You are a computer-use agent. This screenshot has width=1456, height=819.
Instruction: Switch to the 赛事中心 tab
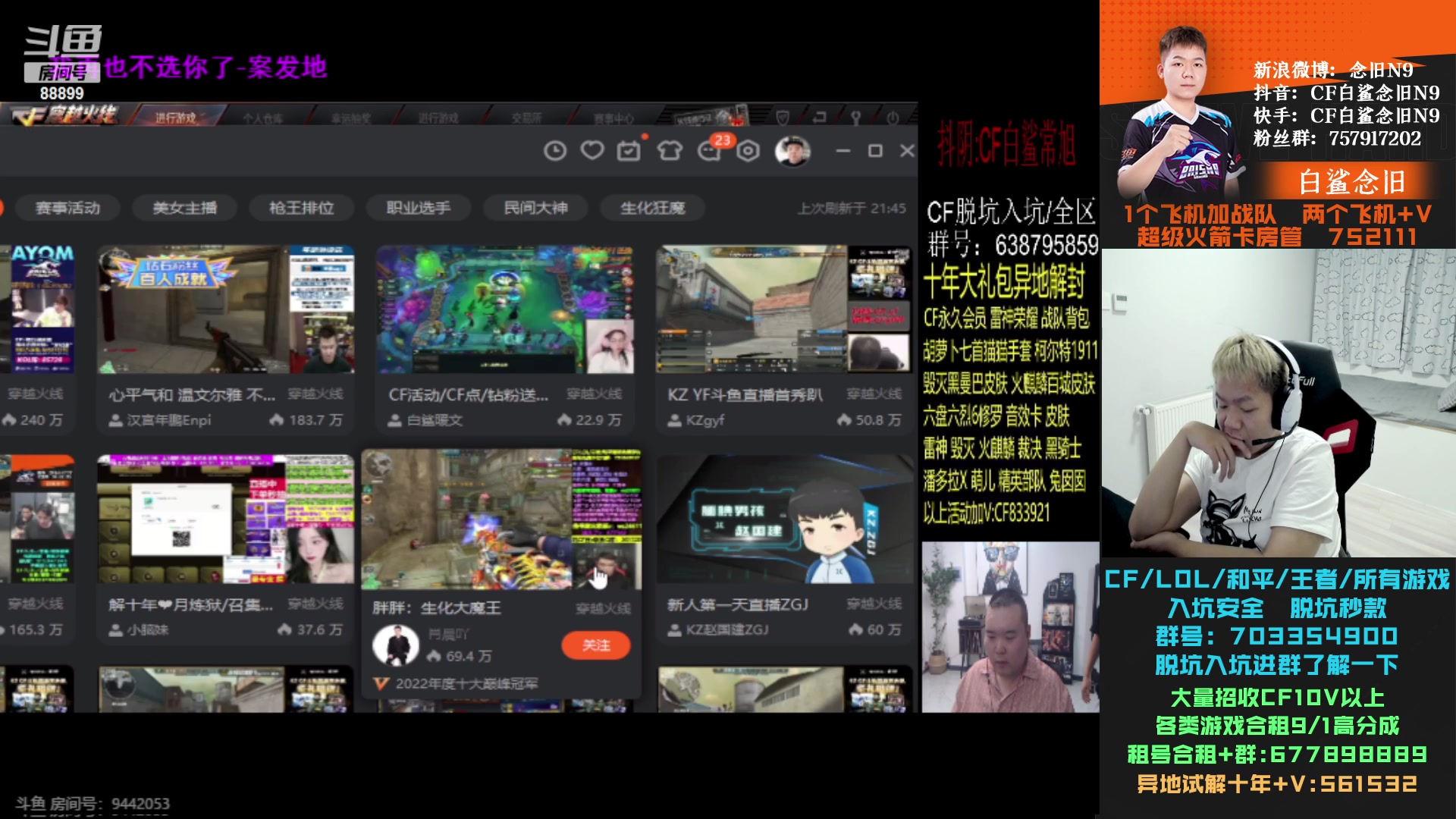(x=613, y=118)
